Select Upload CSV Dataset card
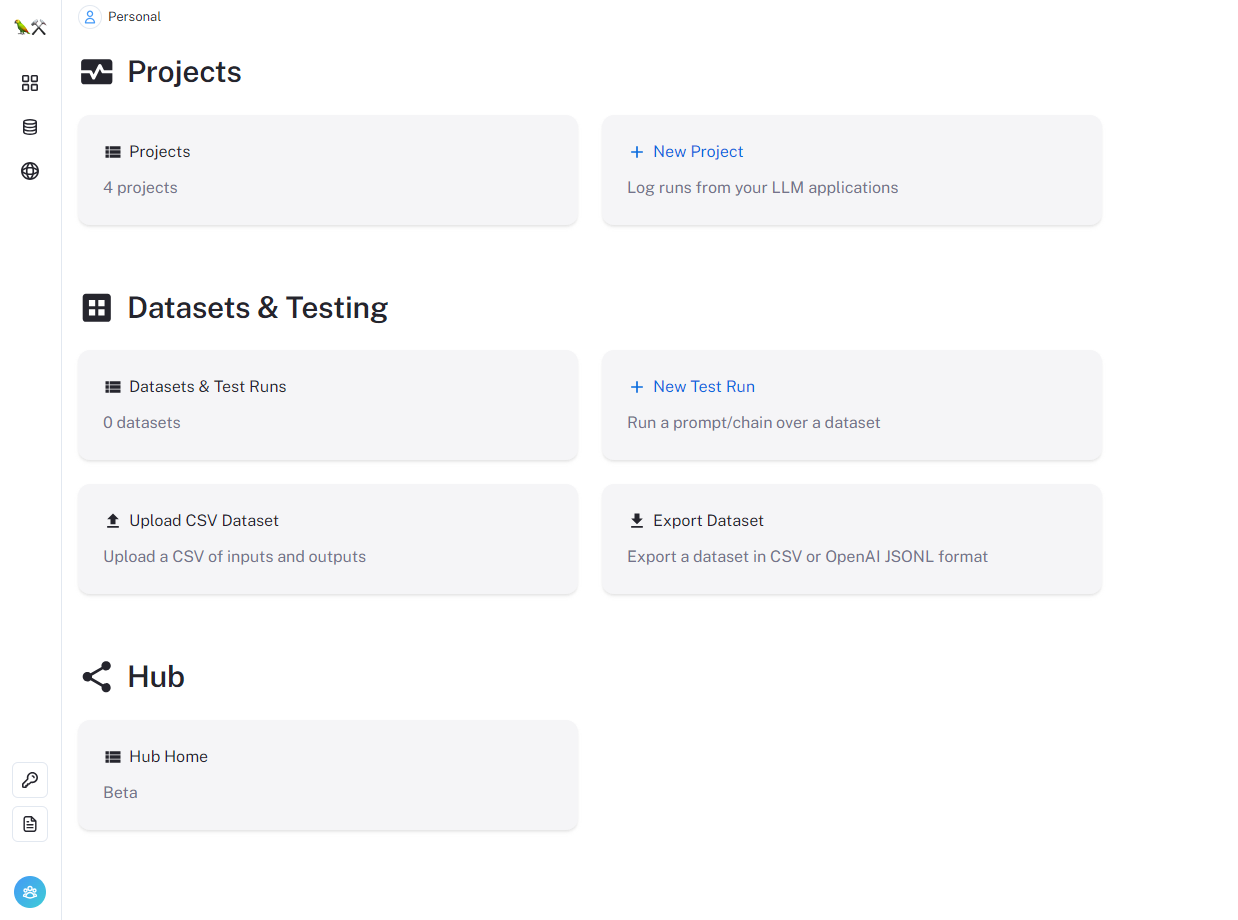The height and width of the screenshot is (920, 1238). (x=328, y=539)
